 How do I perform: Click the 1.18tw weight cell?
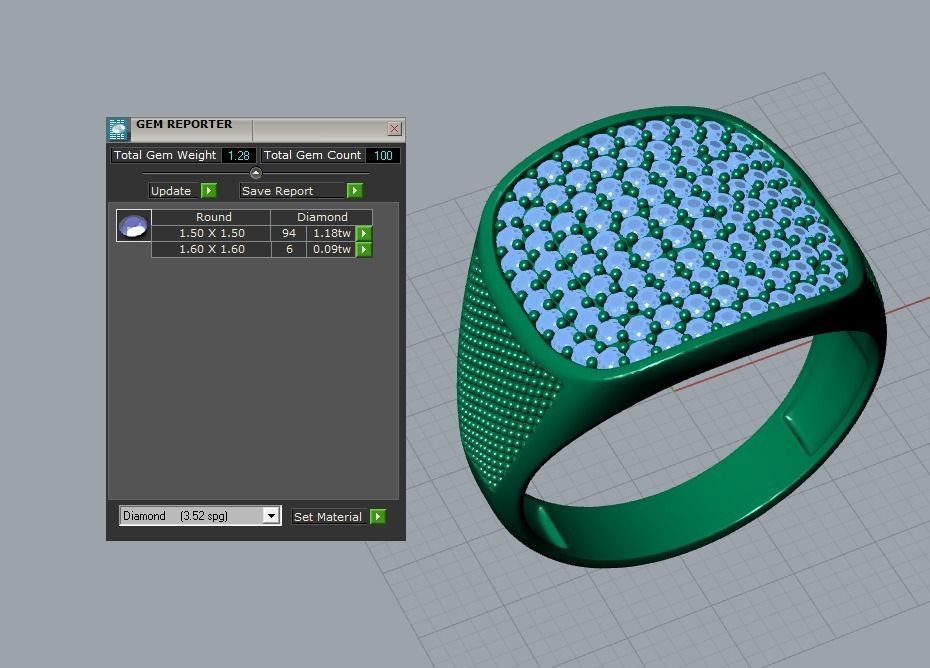tap(332, 233)
